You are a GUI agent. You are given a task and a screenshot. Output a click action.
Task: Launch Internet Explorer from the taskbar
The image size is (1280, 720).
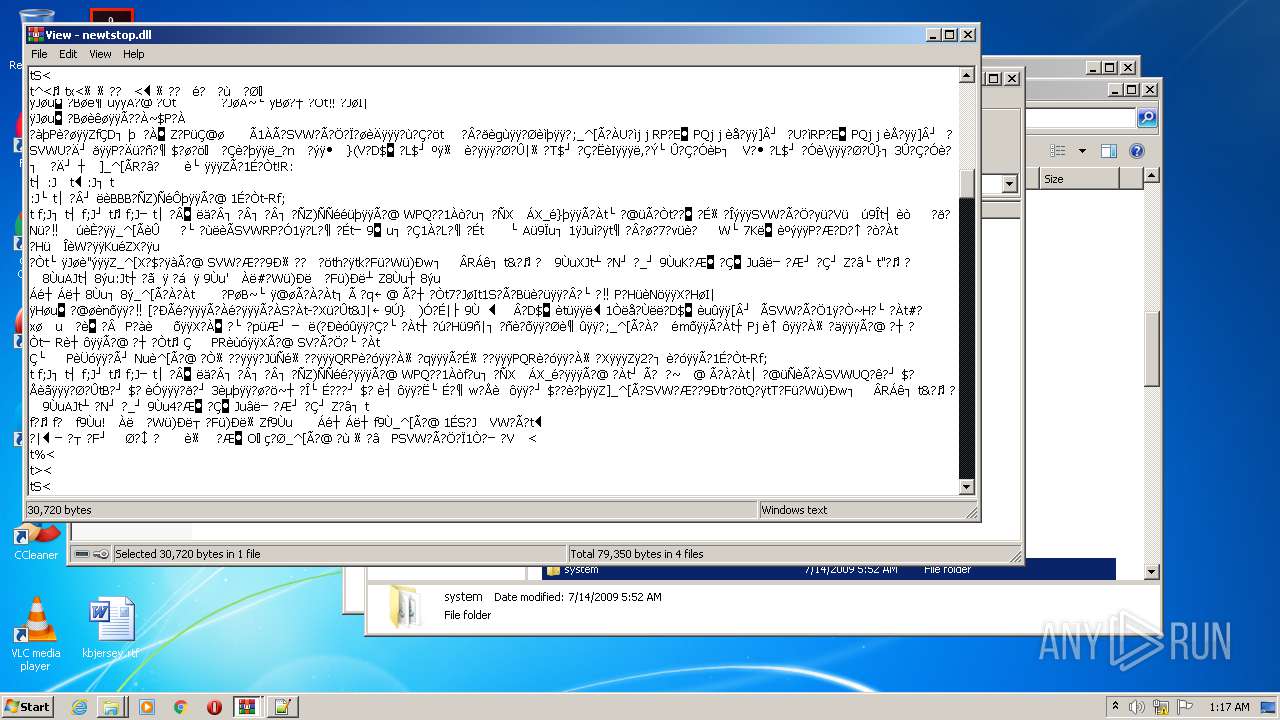(x=80, y=707)
